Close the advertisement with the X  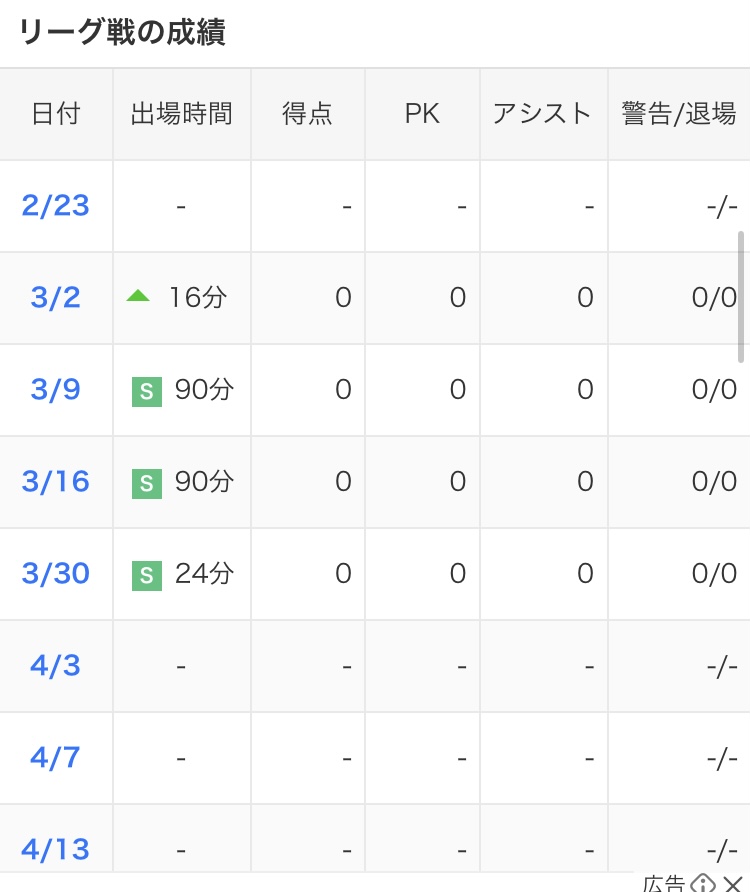[733, 884]
